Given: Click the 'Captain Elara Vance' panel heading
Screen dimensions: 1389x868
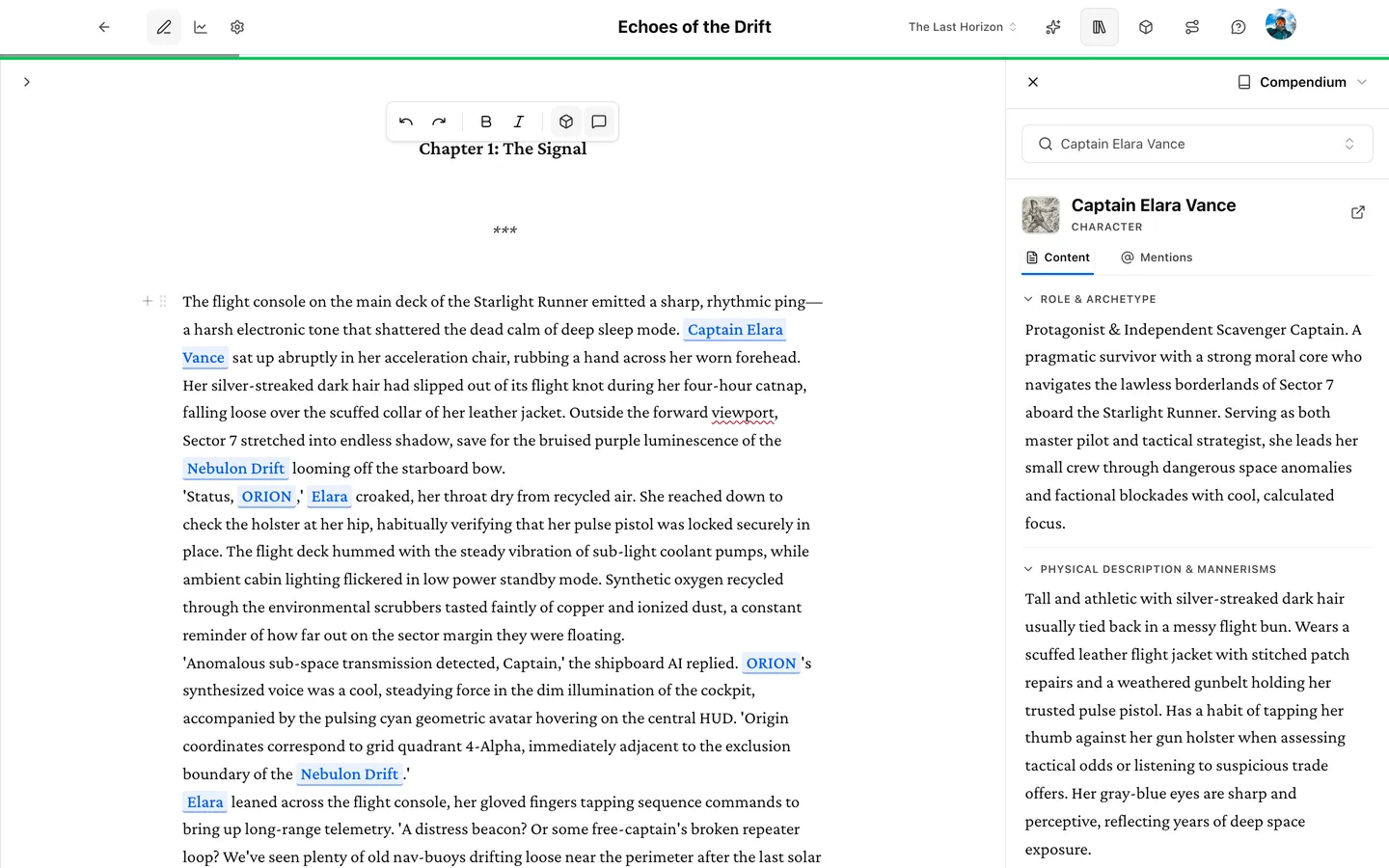Looking at the screenshot, I should click(1153, 205).
